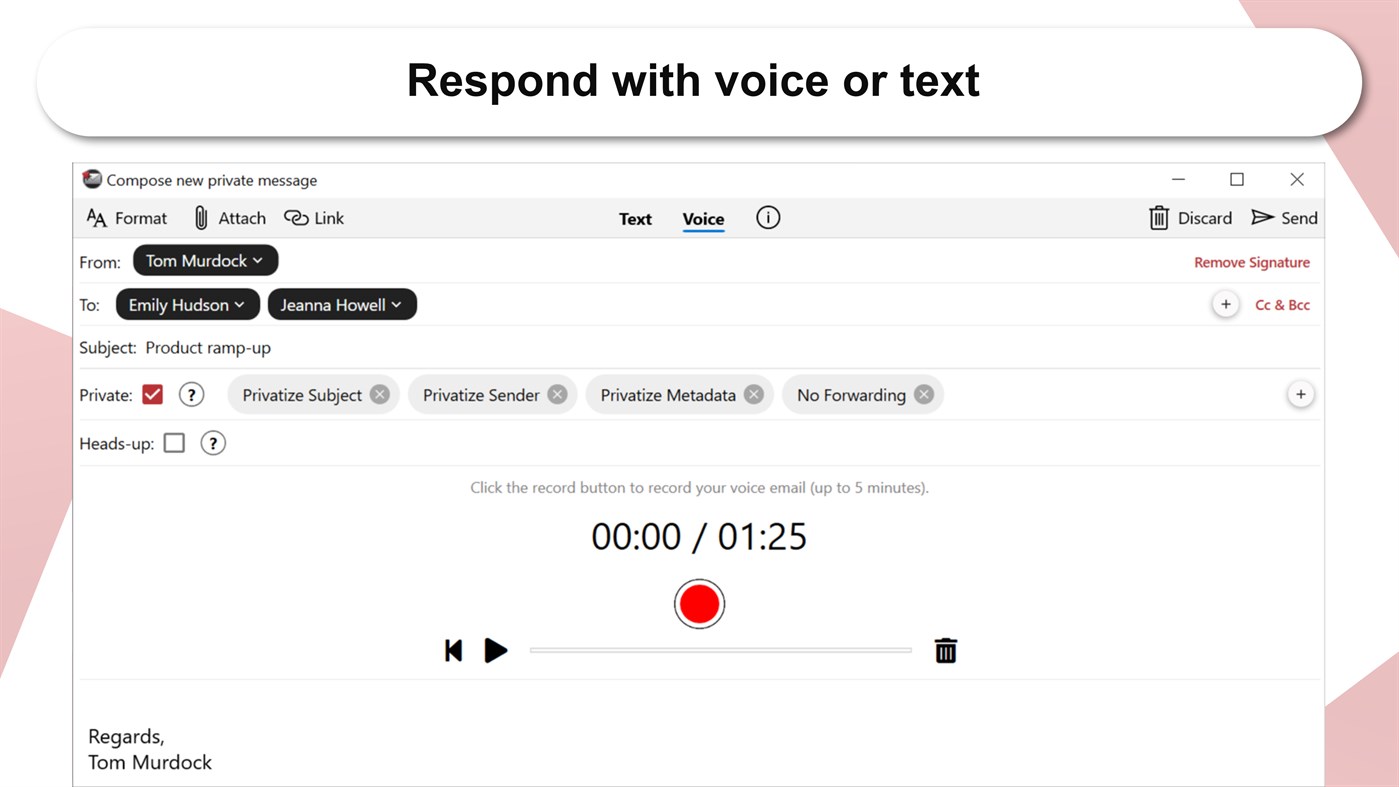Image resolution: width=1399 pixels, height=787 pixels.
Task: Open the info icon beside Voice
Action: [x=768, y=217]
